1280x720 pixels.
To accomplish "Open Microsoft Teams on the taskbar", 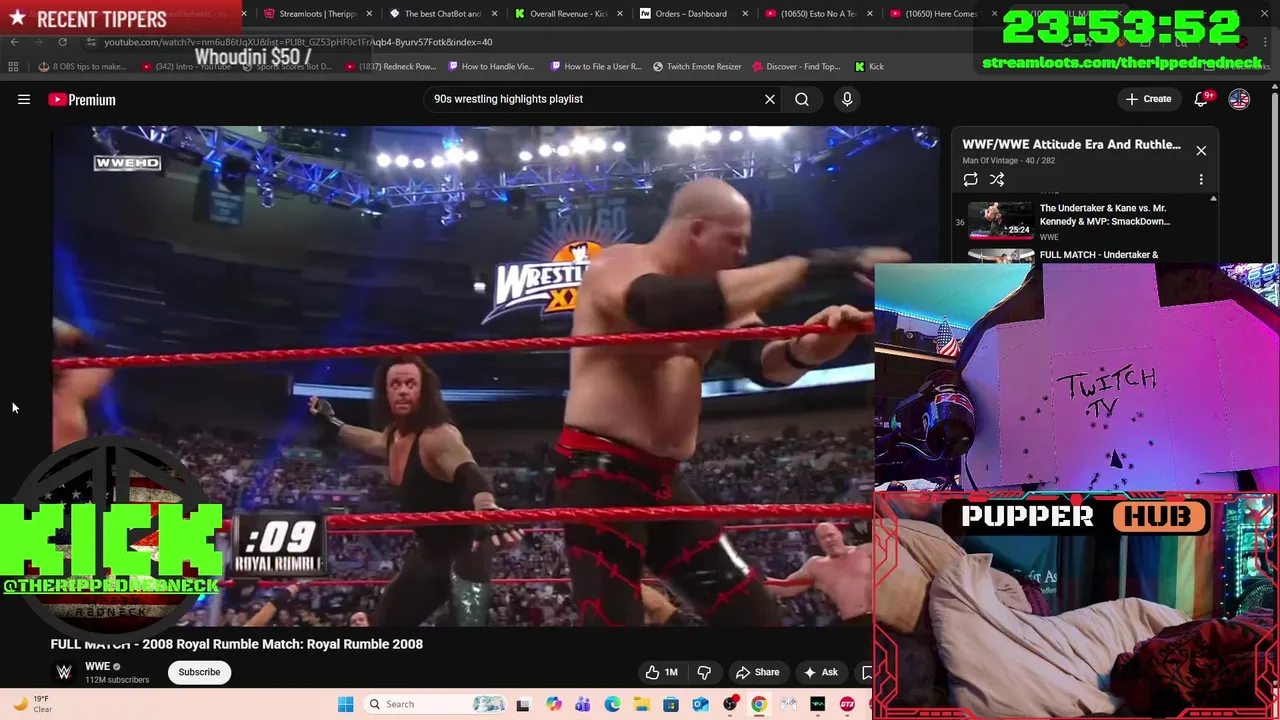I will coord(582,704).
